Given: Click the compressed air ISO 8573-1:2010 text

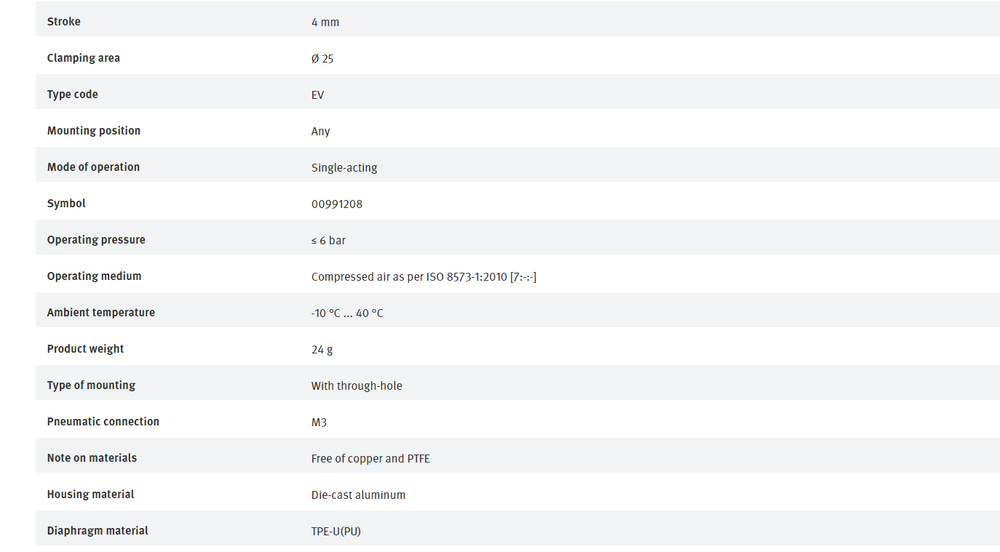Looking at the screenshot, I should coord(424,277).
